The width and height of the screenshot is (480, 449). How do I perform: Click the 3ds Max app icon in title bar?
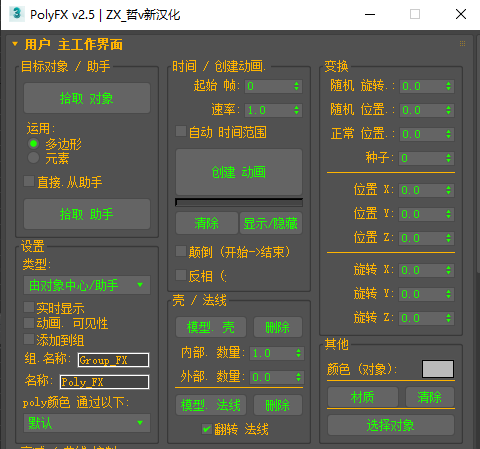pos(16,14)
